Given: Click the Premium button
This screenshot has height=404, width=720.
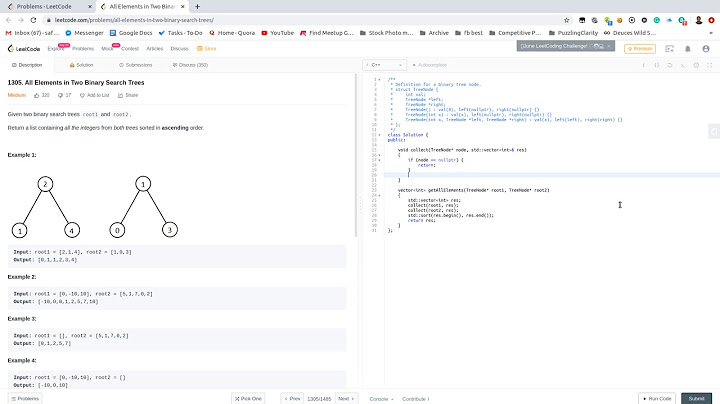Looking at the screenshot, I should click(x=640, y=49).
